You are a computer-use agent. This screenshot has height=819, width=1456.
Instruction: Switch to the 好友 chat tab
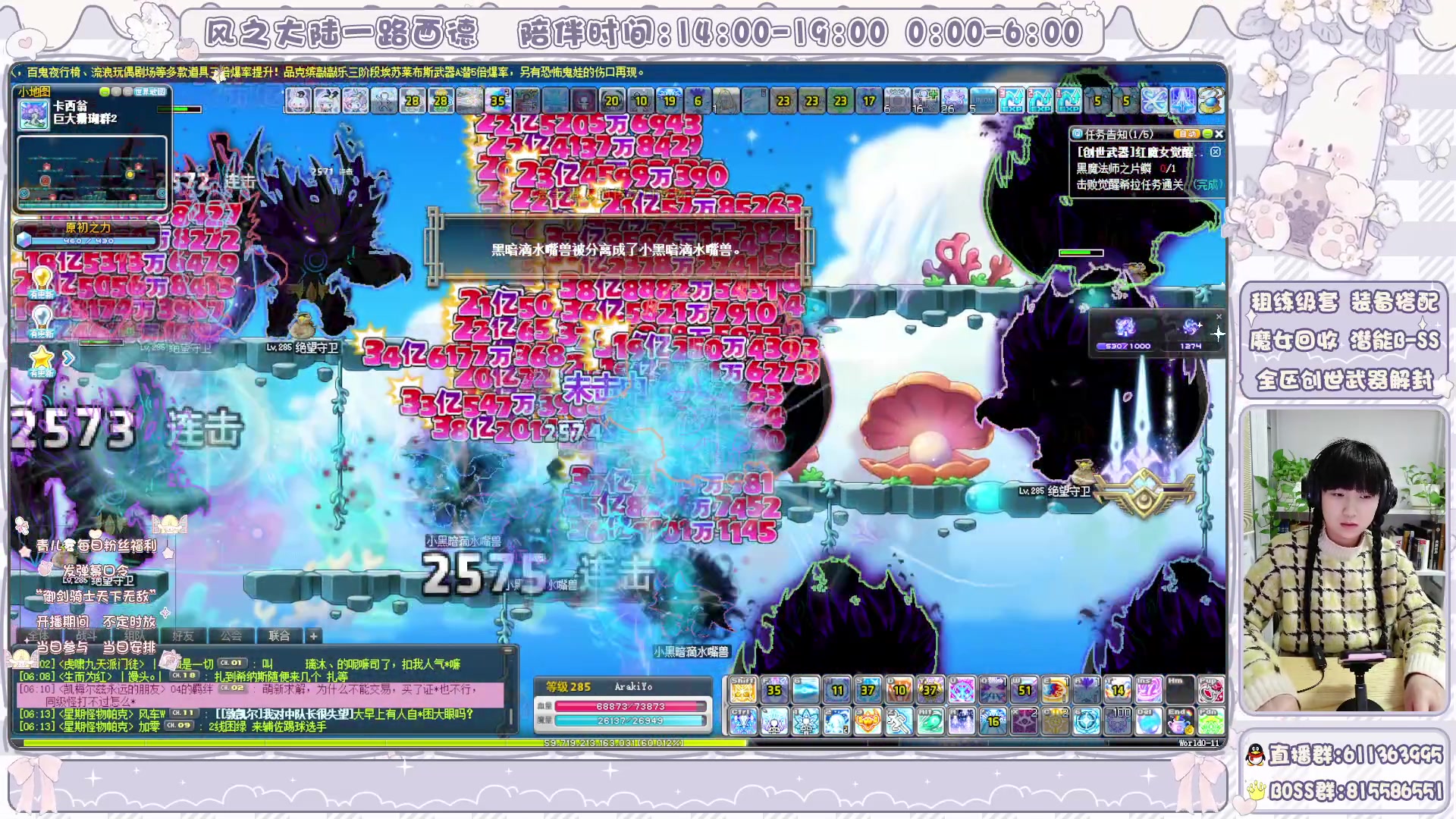[184, 635]
